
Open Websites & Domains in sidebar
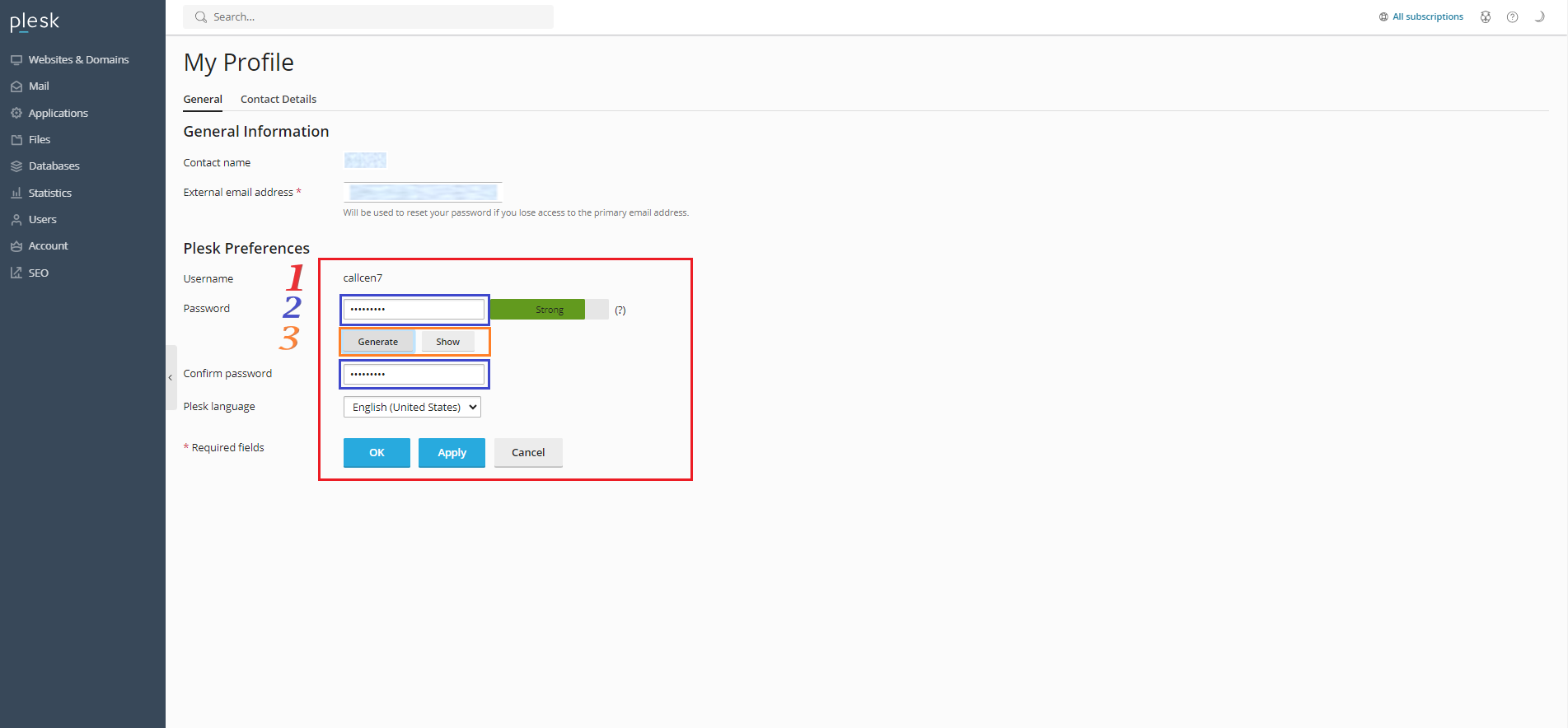click(78, 60)
